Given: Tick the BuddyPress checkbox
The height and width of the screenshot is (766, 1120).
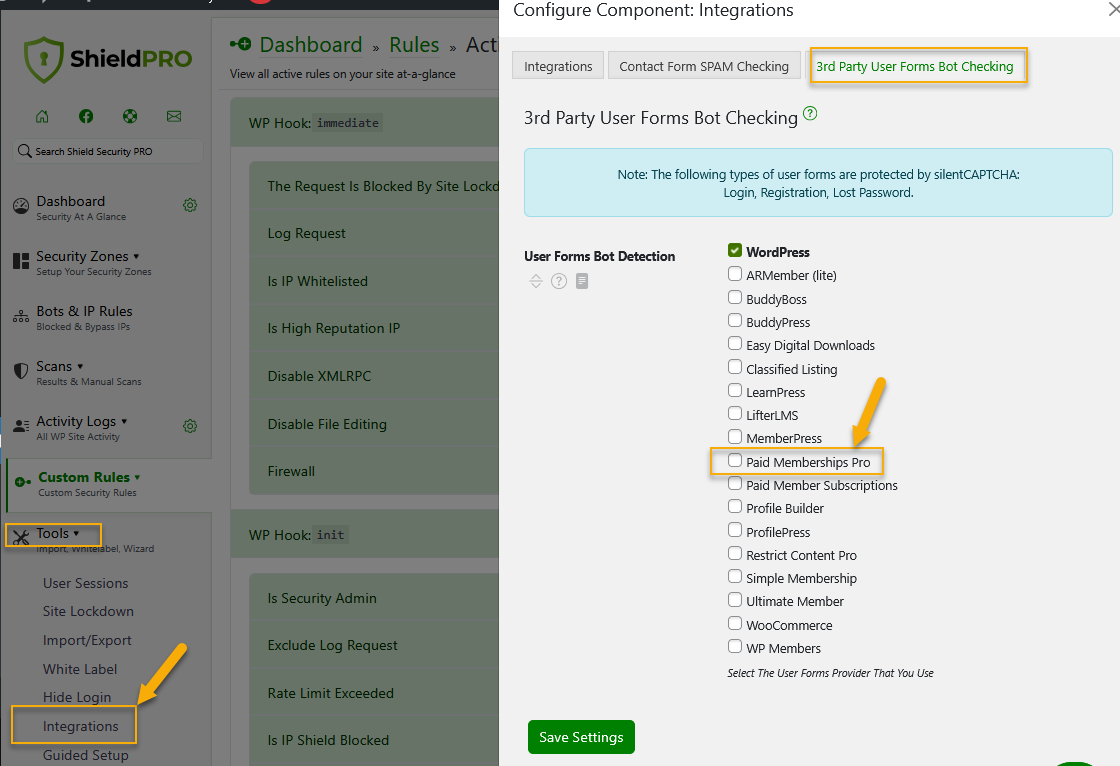Looking at the screenshot, I should [x=734, y=320].
